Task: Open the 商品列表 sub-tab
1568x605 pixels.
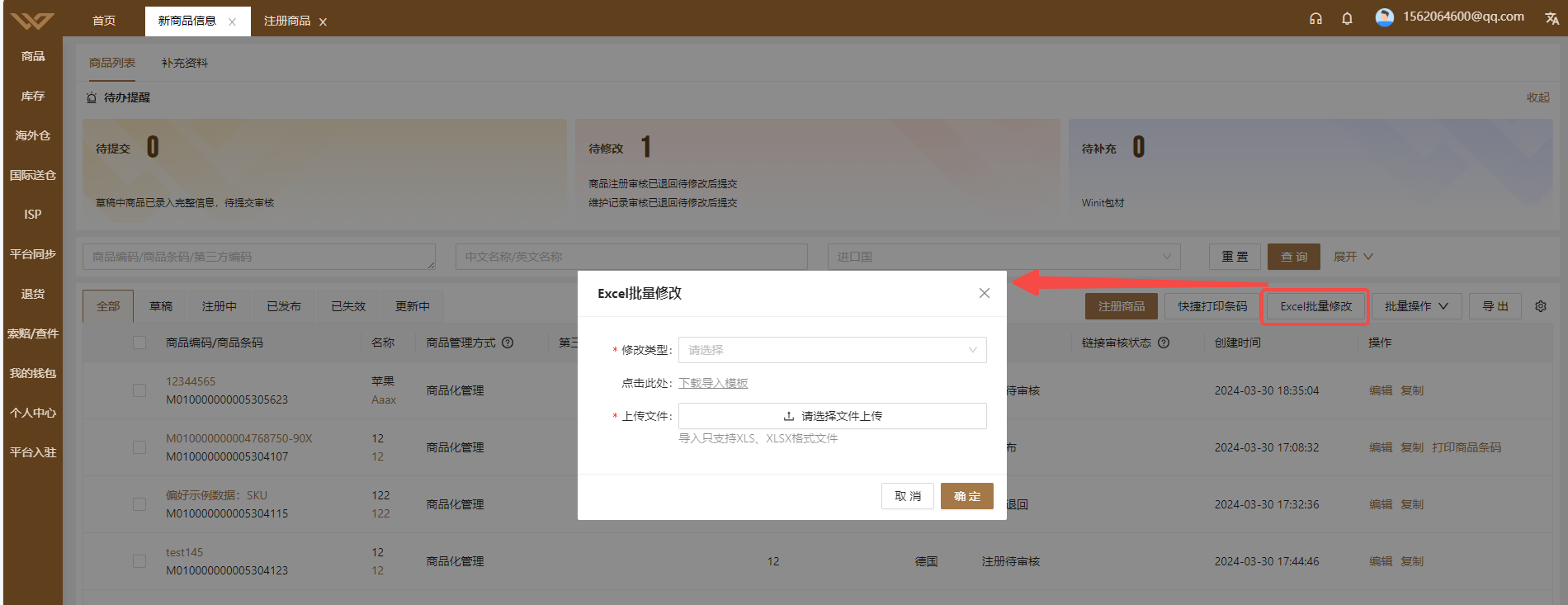Action: click(112, 63)
